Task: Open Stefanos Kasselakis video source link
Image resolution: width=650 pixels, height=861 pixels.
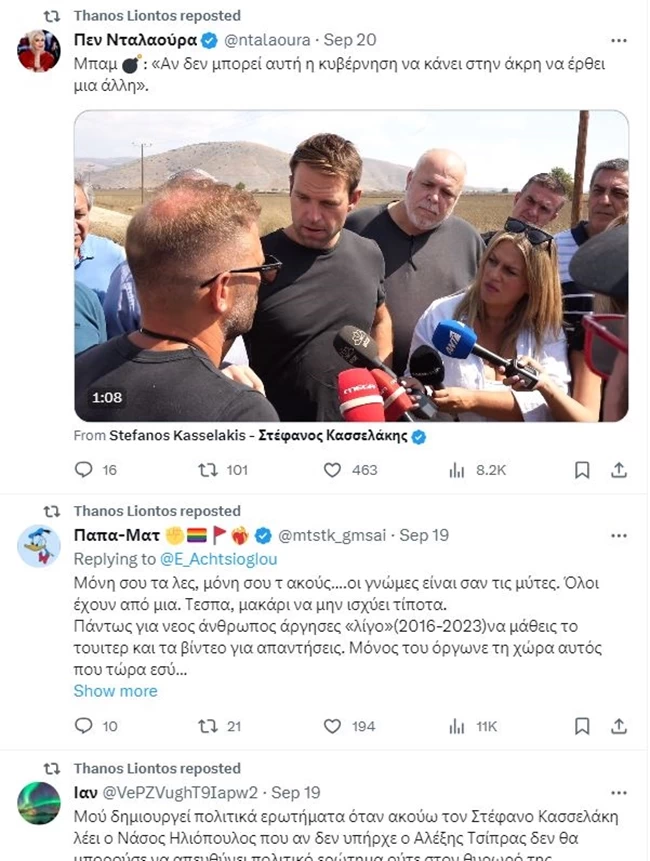Action: tap(258, 436)
